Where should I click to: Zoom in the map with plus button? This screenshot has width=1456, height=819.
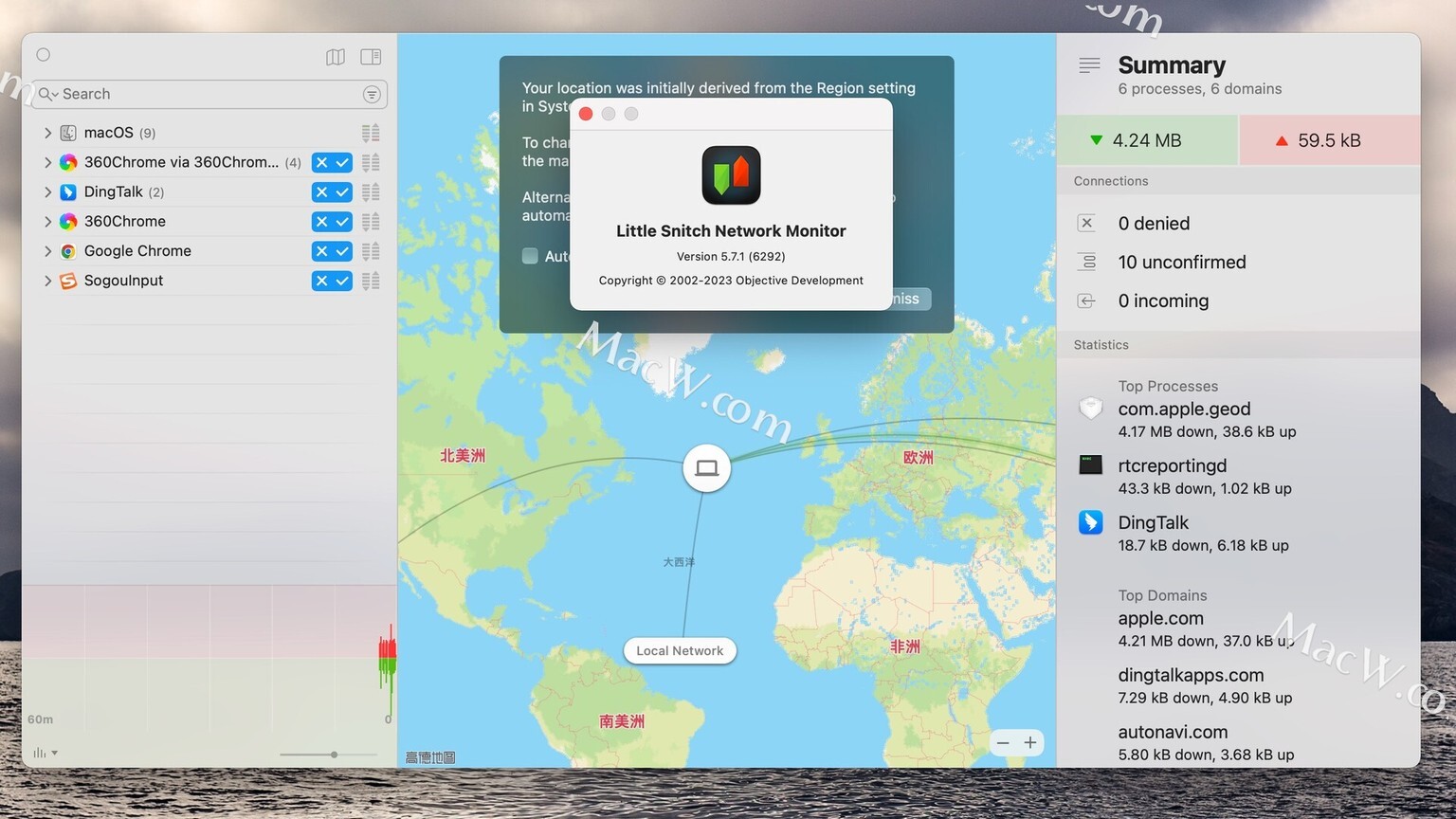[x=1030, y=743]
